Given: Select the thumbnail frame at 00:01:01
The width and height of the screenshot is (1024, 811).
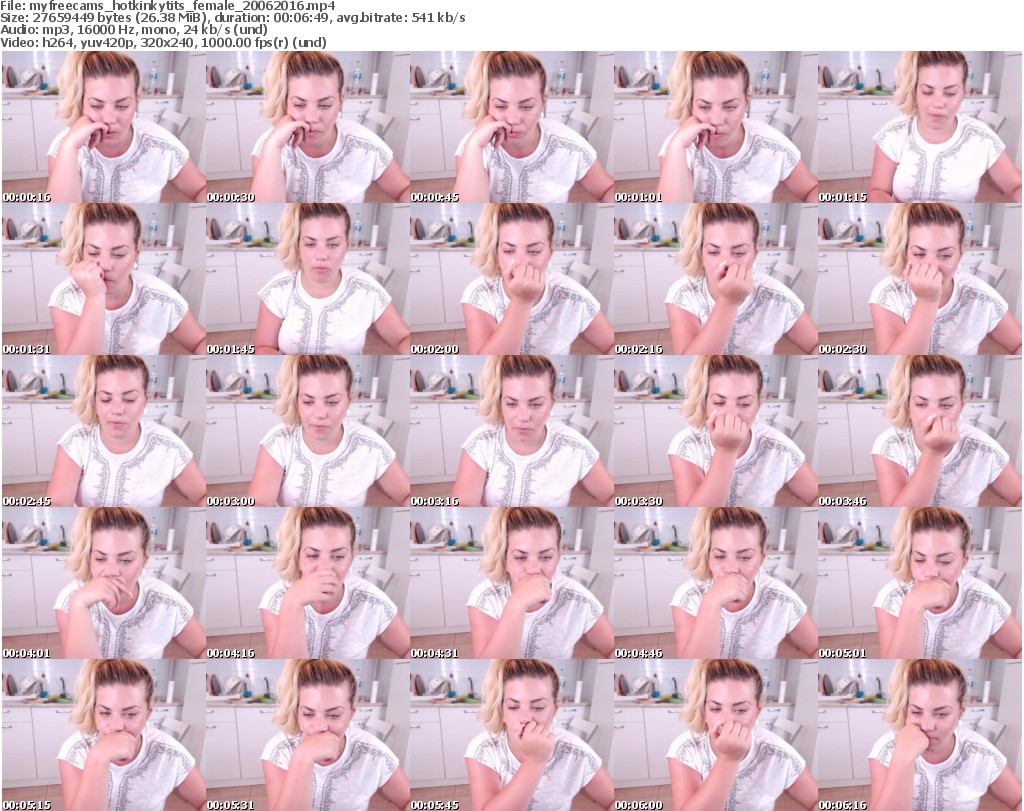Looking at the screenshot, I should point(715,127).
